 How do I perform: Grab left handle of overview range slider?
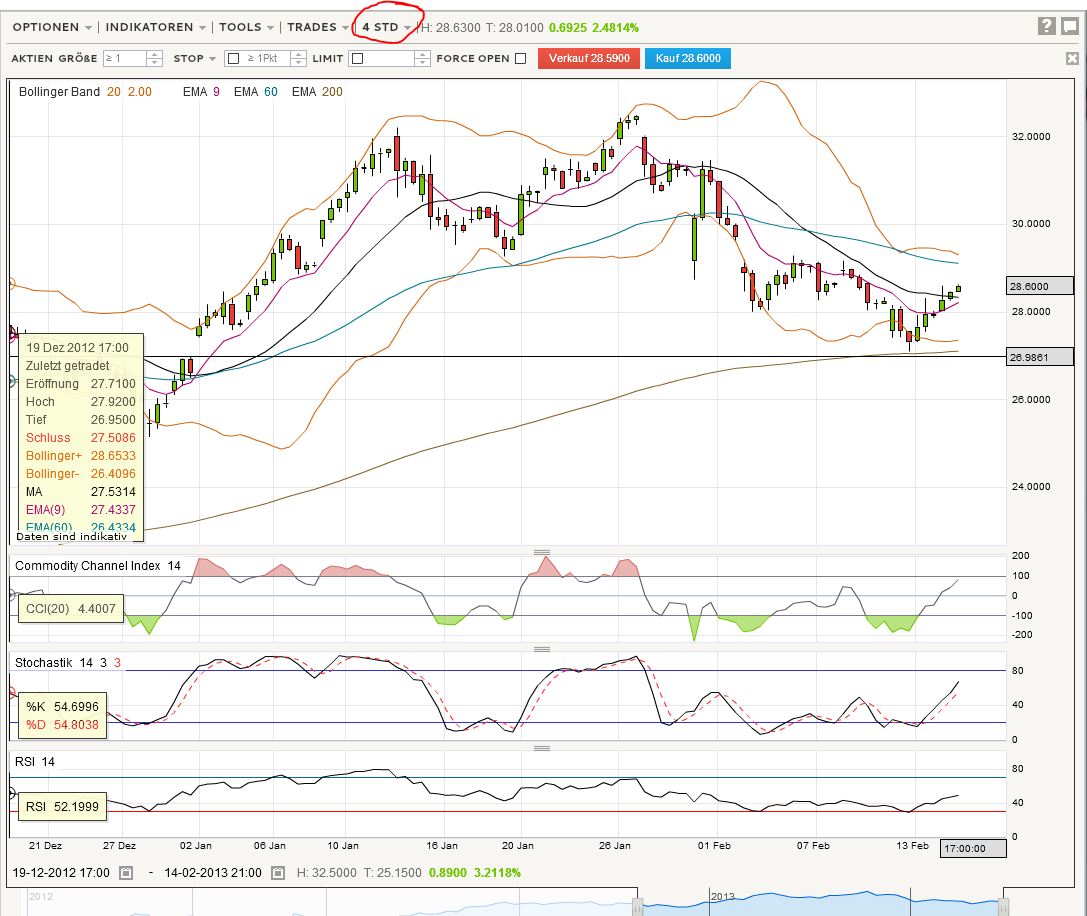pos(637,905)
